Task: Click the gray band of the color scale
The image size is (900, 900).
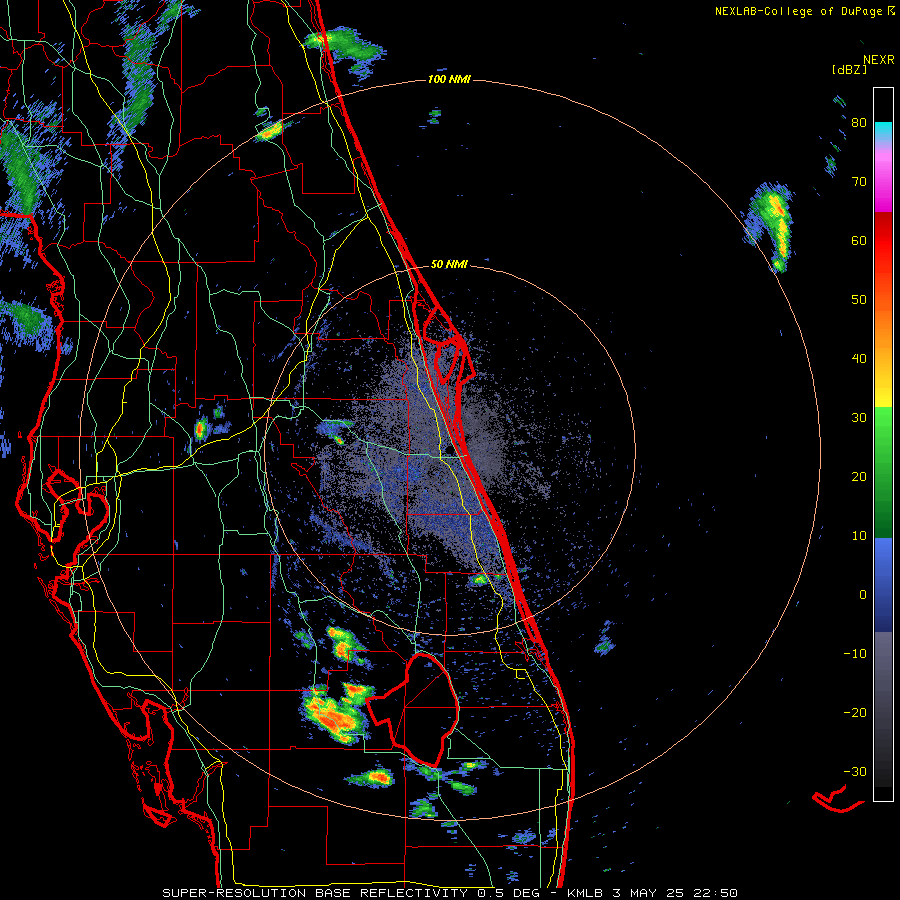Action: click(883, 683)
